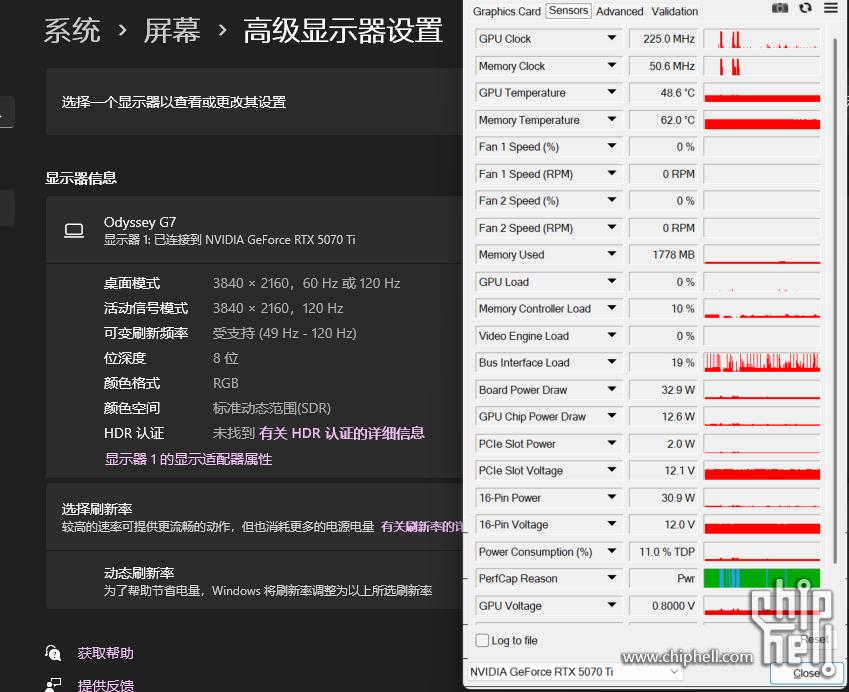The width and height of the screenshot is (849, 692).
Task: Go to 系统 in the breadcrumb
Action: pos(72,30)
